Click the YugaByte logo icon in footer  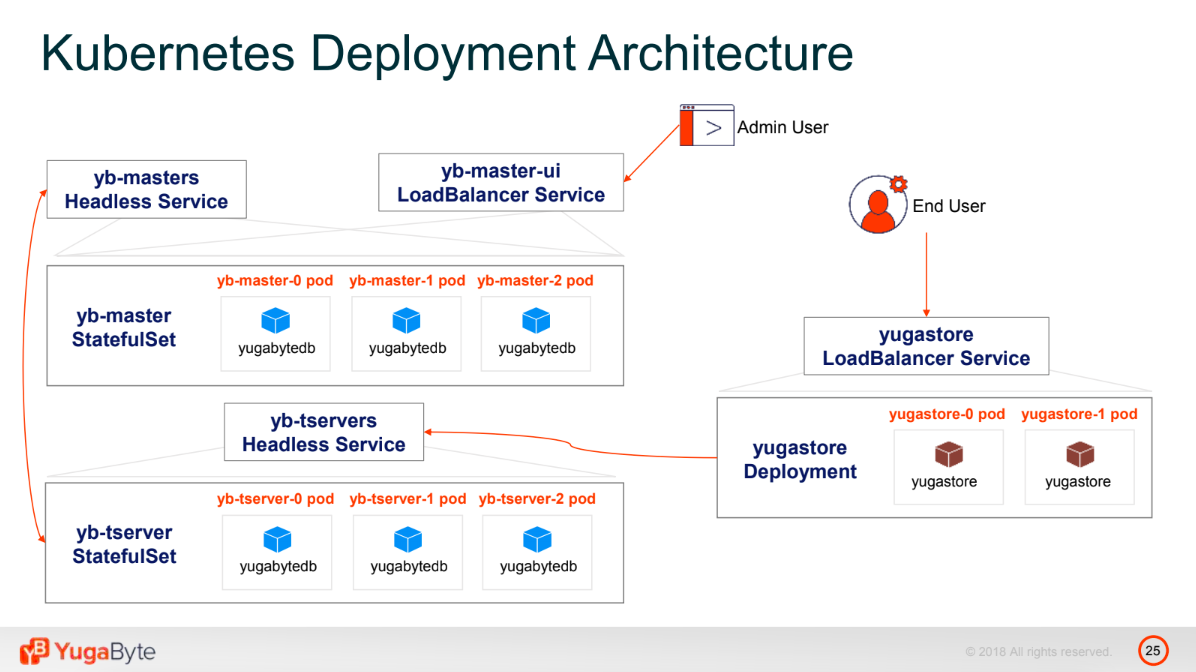[x=34, y=651]
